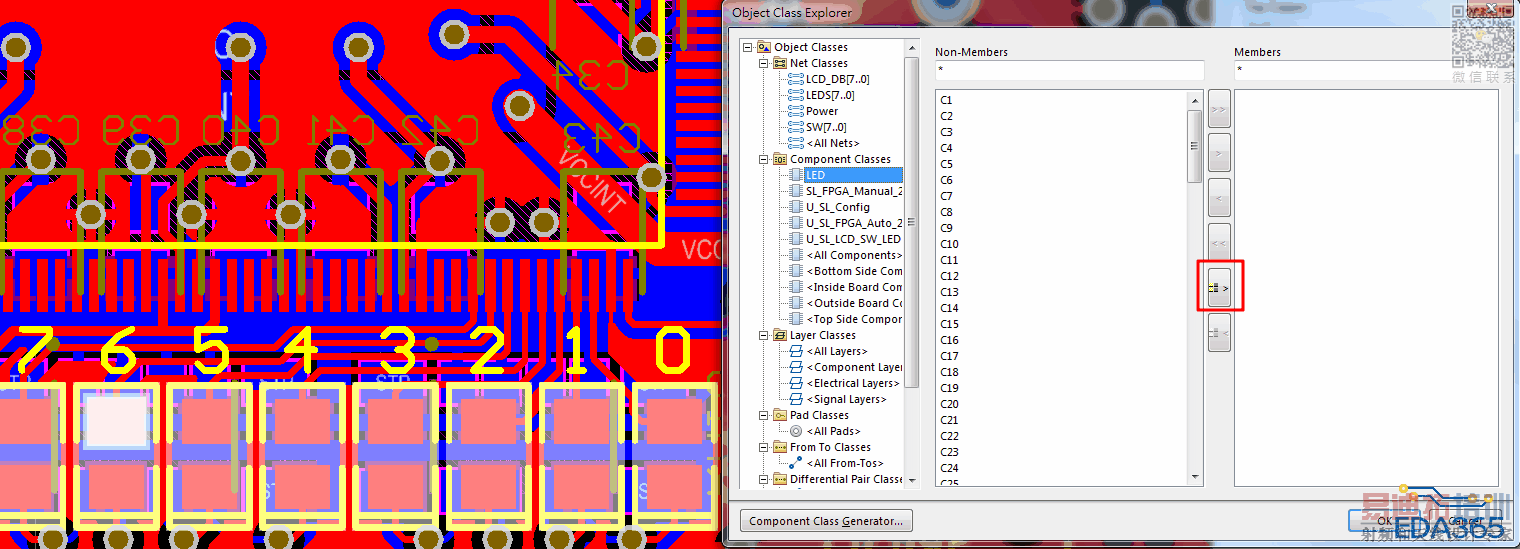Screen dimensions: 1520x549
Task: Click the Non-Members list scrollbar thumb
Action: click(1194, 146)
